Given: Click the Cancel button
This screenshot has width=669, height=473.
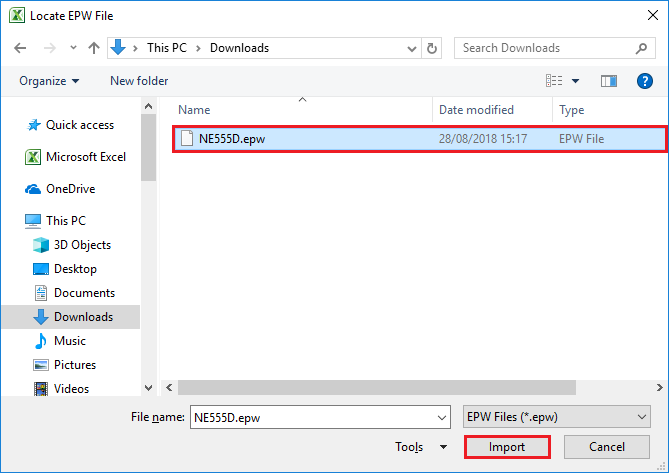Looking at the screenshot, I should coord(607,447).
